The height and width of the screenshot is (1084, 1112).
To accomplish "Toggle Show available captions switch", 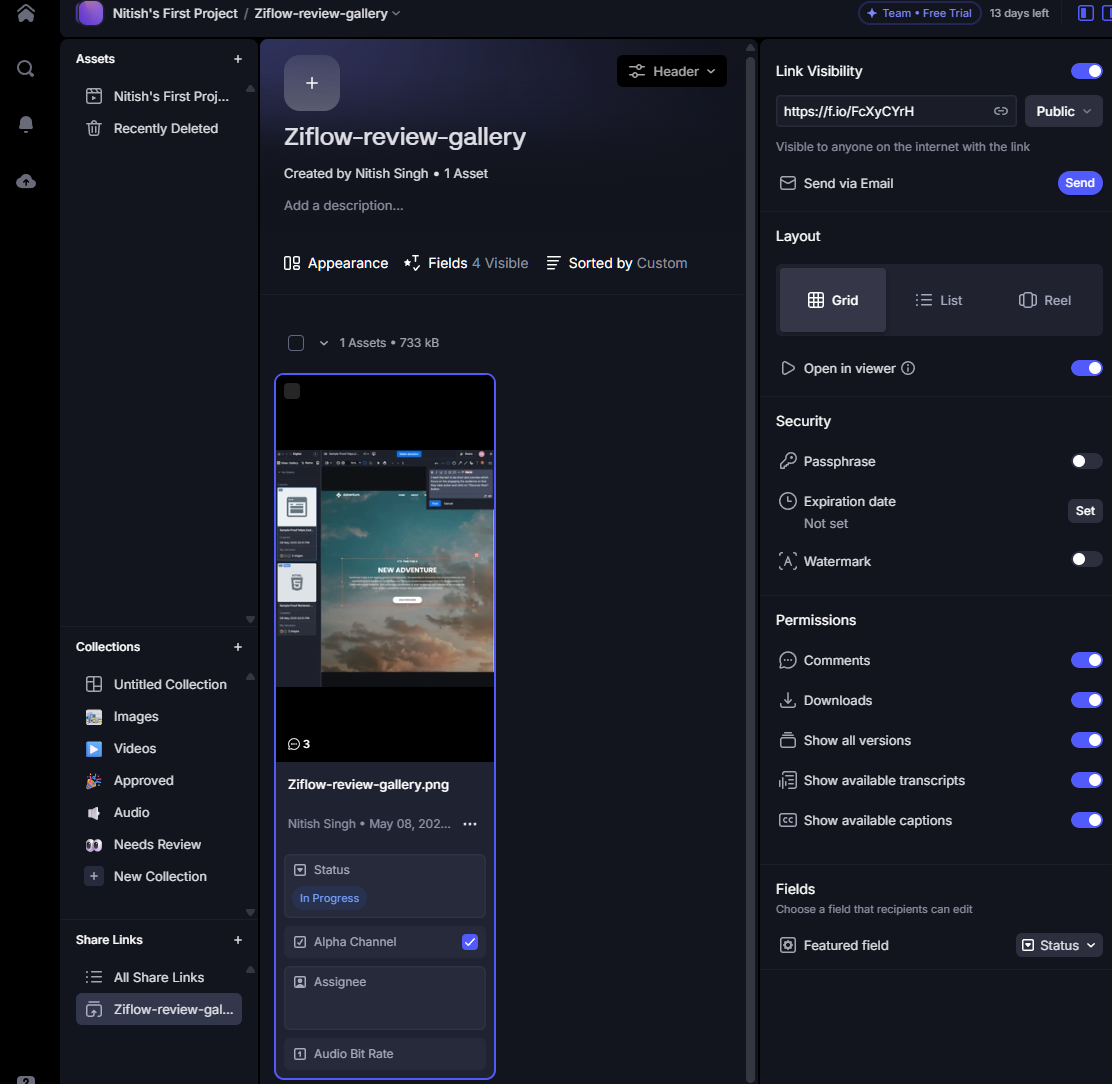I will (1086, 820).
